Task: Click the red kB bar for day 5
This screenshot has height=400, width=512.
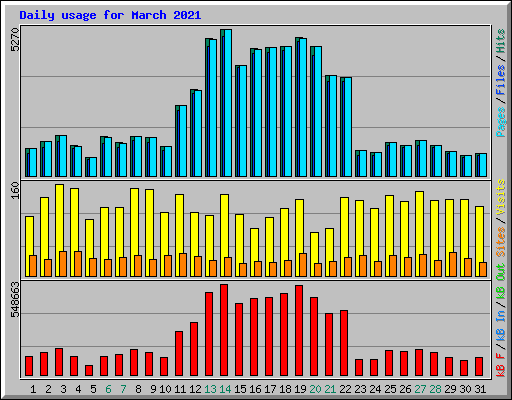Action: (89, 371)
